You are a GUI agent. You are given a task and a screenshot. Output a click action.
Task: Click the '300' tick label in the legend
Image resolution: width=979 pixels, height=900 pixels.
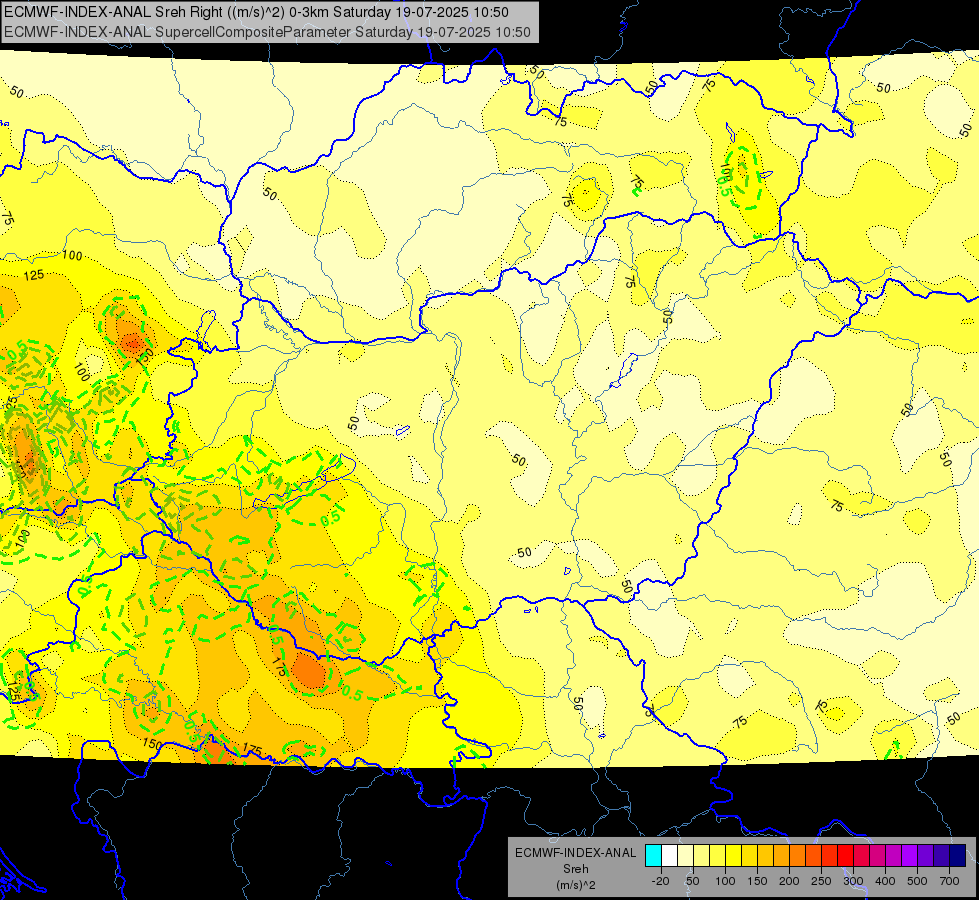(x=854, y=881)
